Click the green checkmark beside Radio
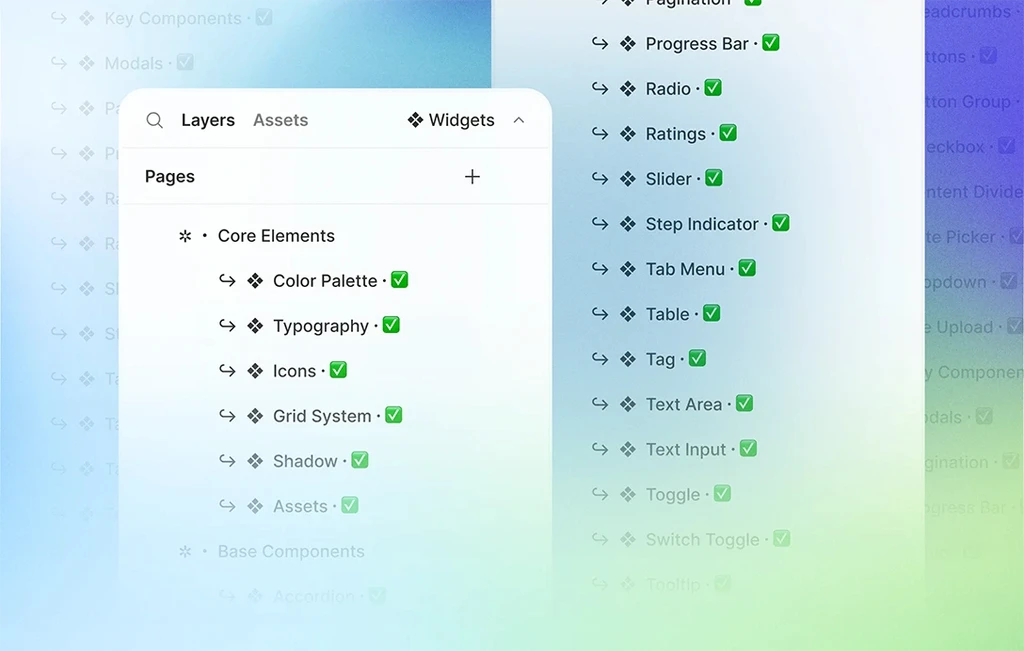The width and height of the screenshot is (1024, 651). coord(712,88)
